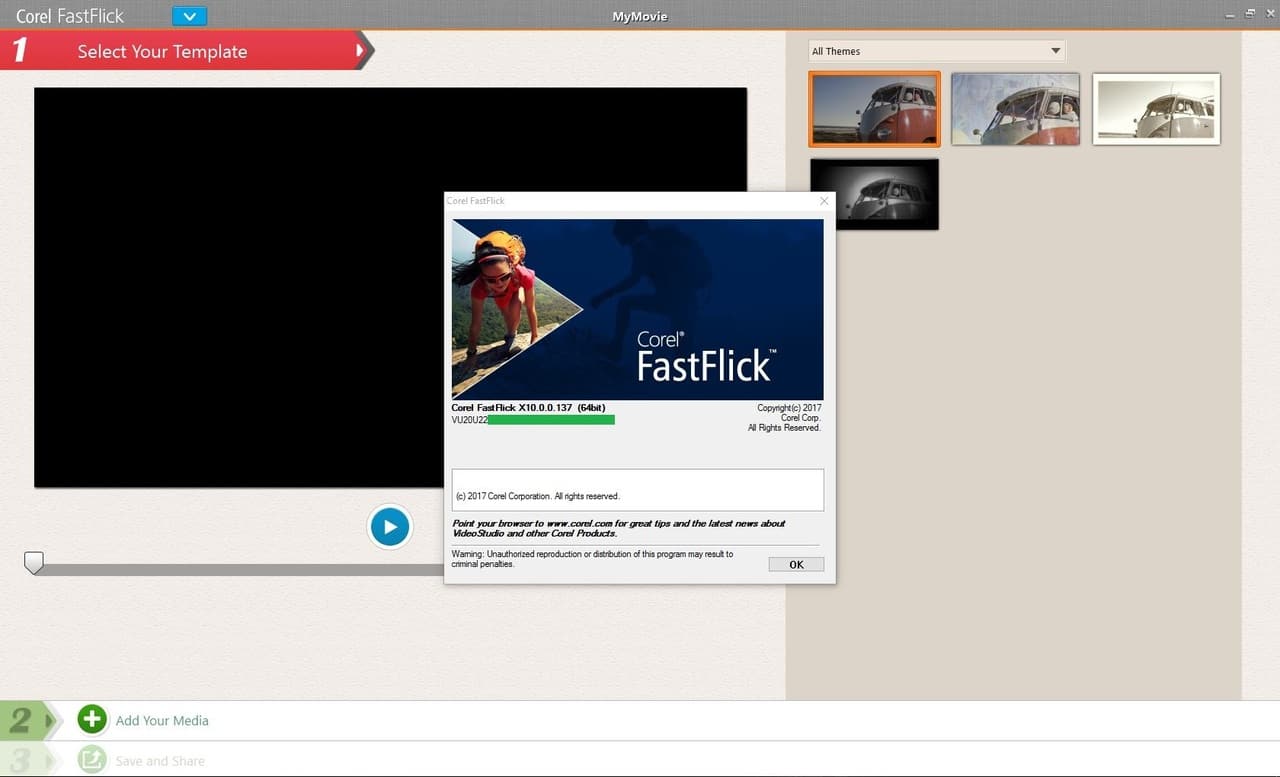
Task: Select the black and white vignette theme thumbnail
Action: [x=874, y=194]
